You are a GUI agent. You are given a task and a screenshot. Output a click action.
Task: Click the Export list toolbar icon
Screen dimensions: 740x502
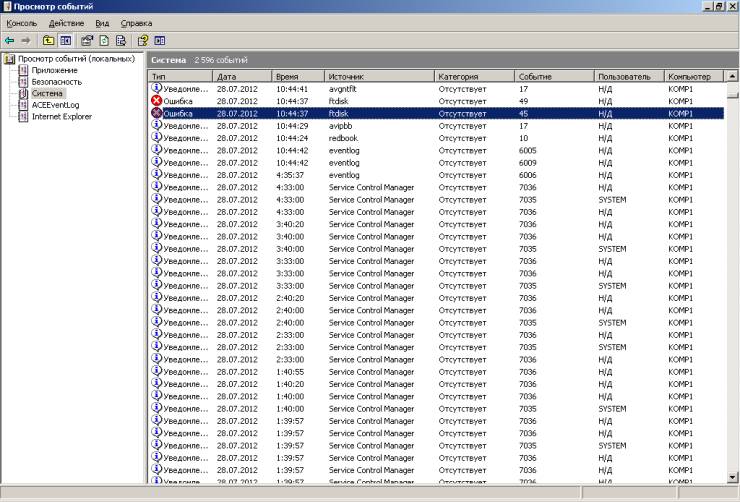click(x=121, y=41)
